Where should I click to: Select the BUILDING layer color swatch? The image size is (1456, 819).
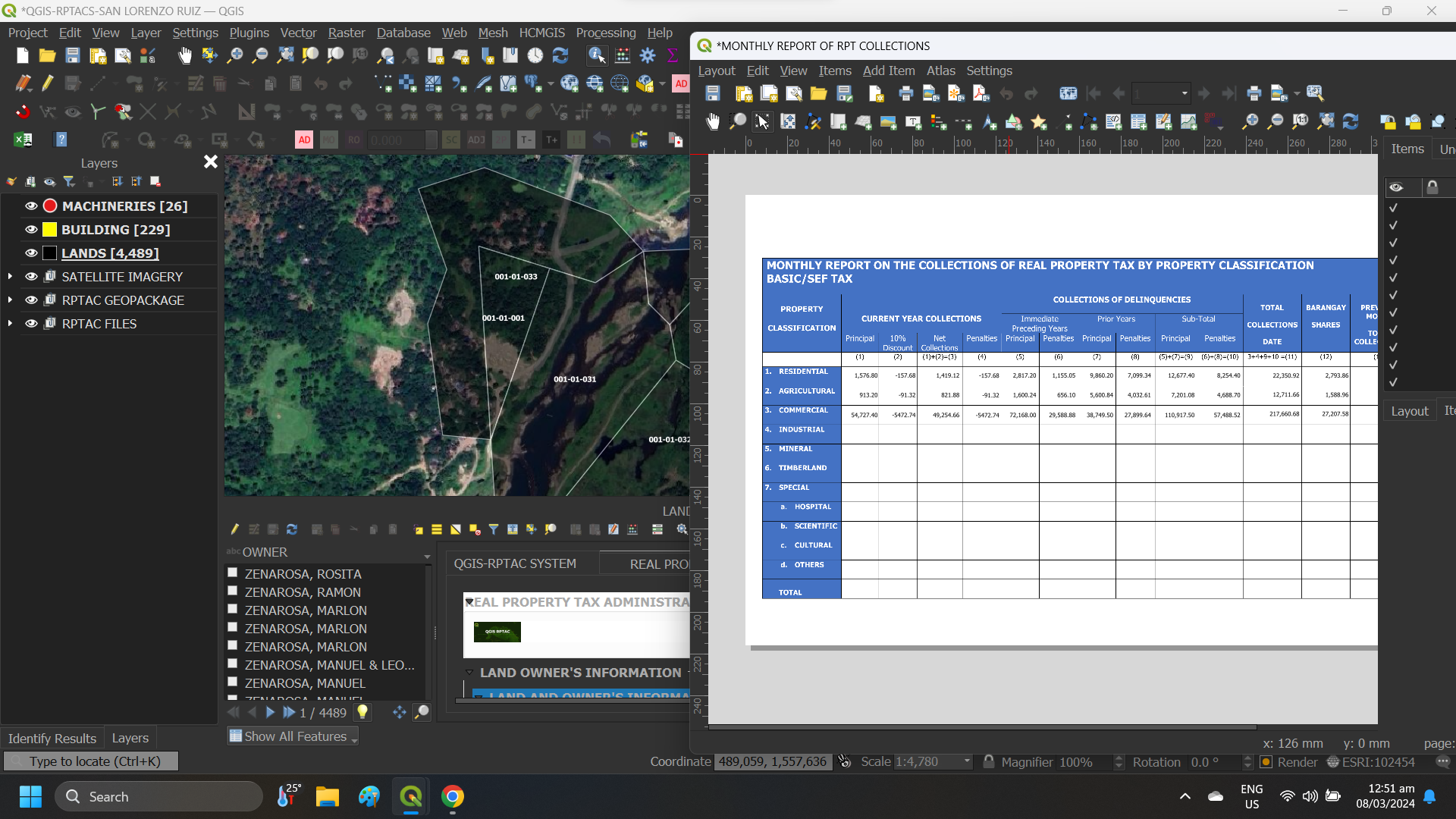click(49, 229)
